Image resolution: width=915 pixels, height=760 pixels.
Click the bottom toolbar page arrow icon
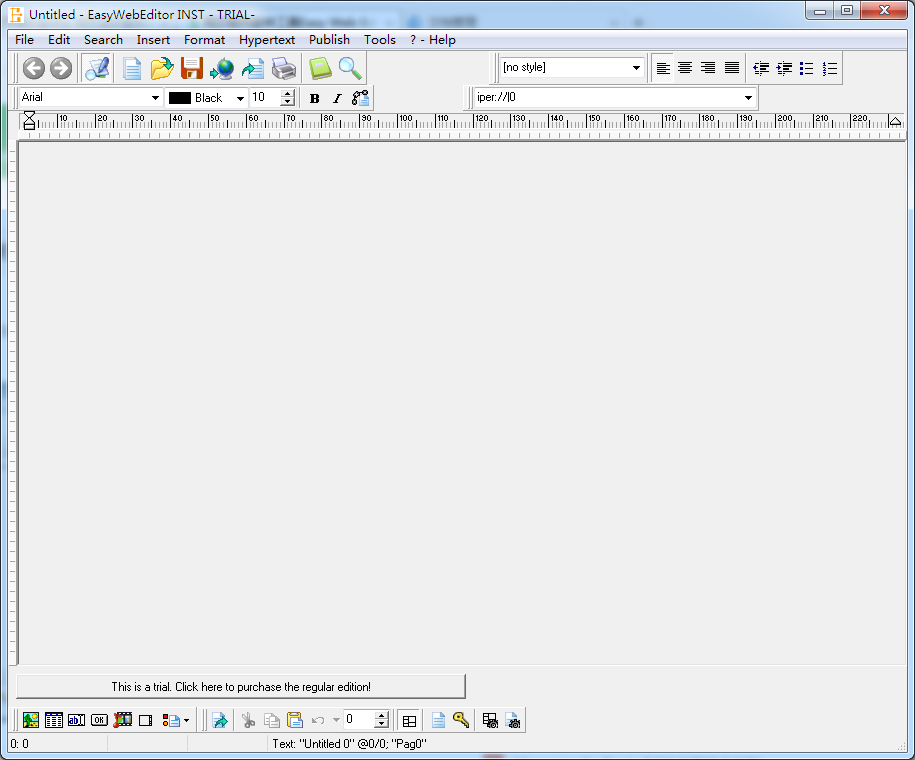click(x=220, y=720)
